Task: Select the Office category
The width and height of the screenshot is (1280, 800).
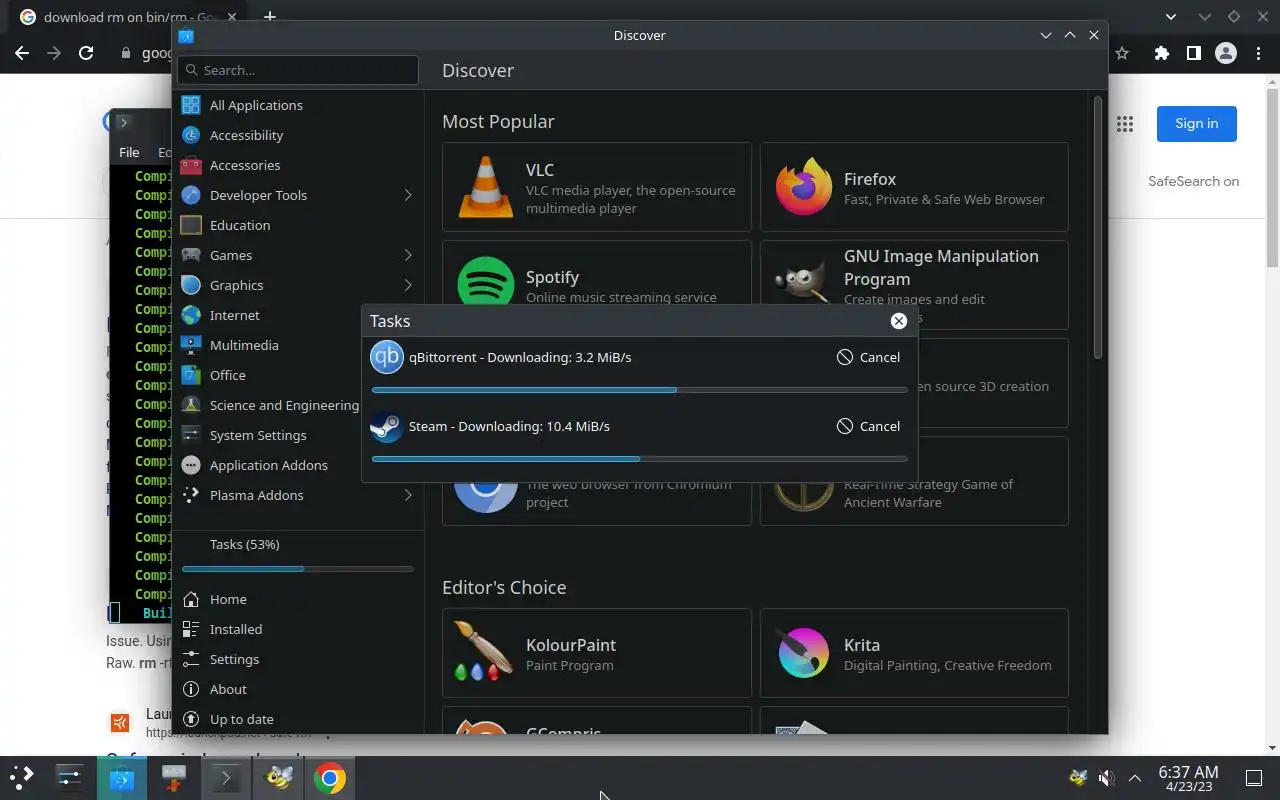Action: tap(268, 375)
